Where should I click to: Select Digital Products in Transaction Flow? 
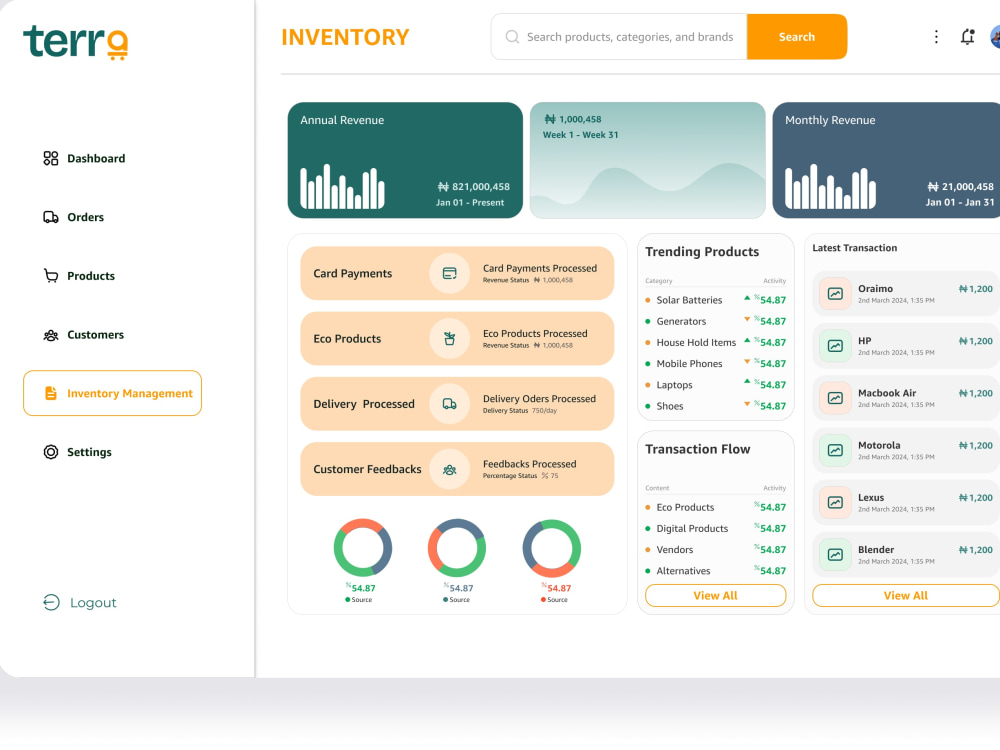pyautogui.click(x=716, y=528)
